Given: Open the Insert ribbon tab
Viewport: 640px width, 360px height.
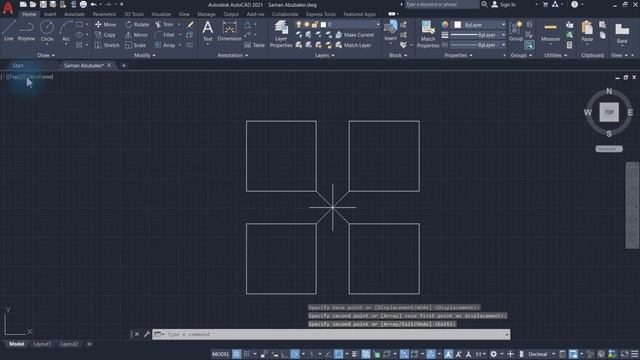Looking at the screenshot, I should click(50, 14).
